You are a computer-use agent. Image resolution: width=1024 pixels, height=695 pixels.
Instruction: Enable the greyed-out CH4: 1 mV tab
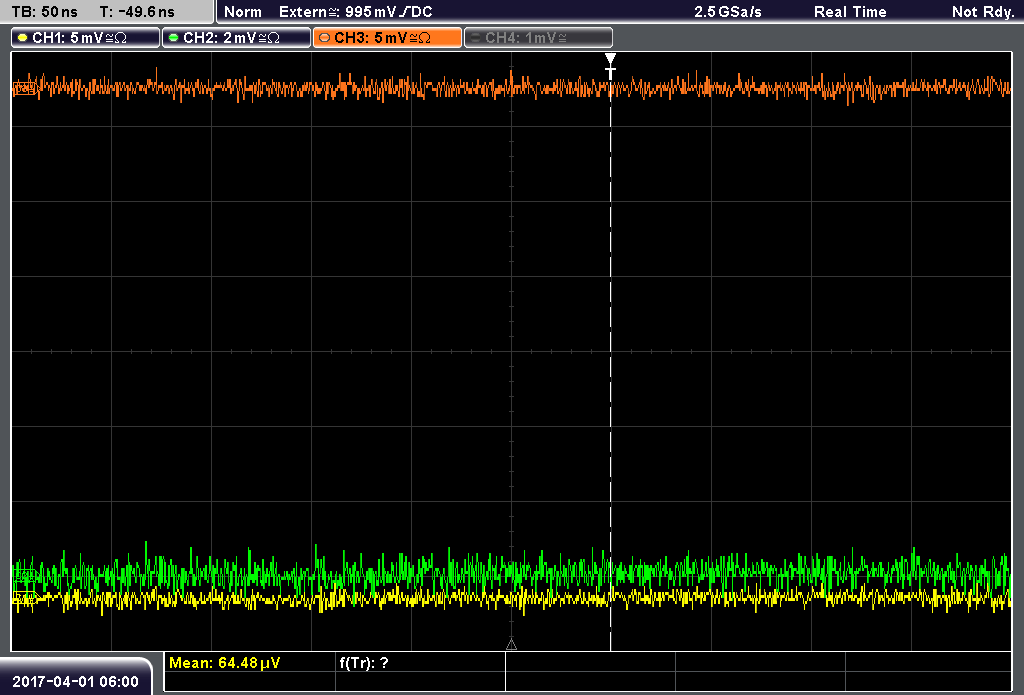coord(538,38)
